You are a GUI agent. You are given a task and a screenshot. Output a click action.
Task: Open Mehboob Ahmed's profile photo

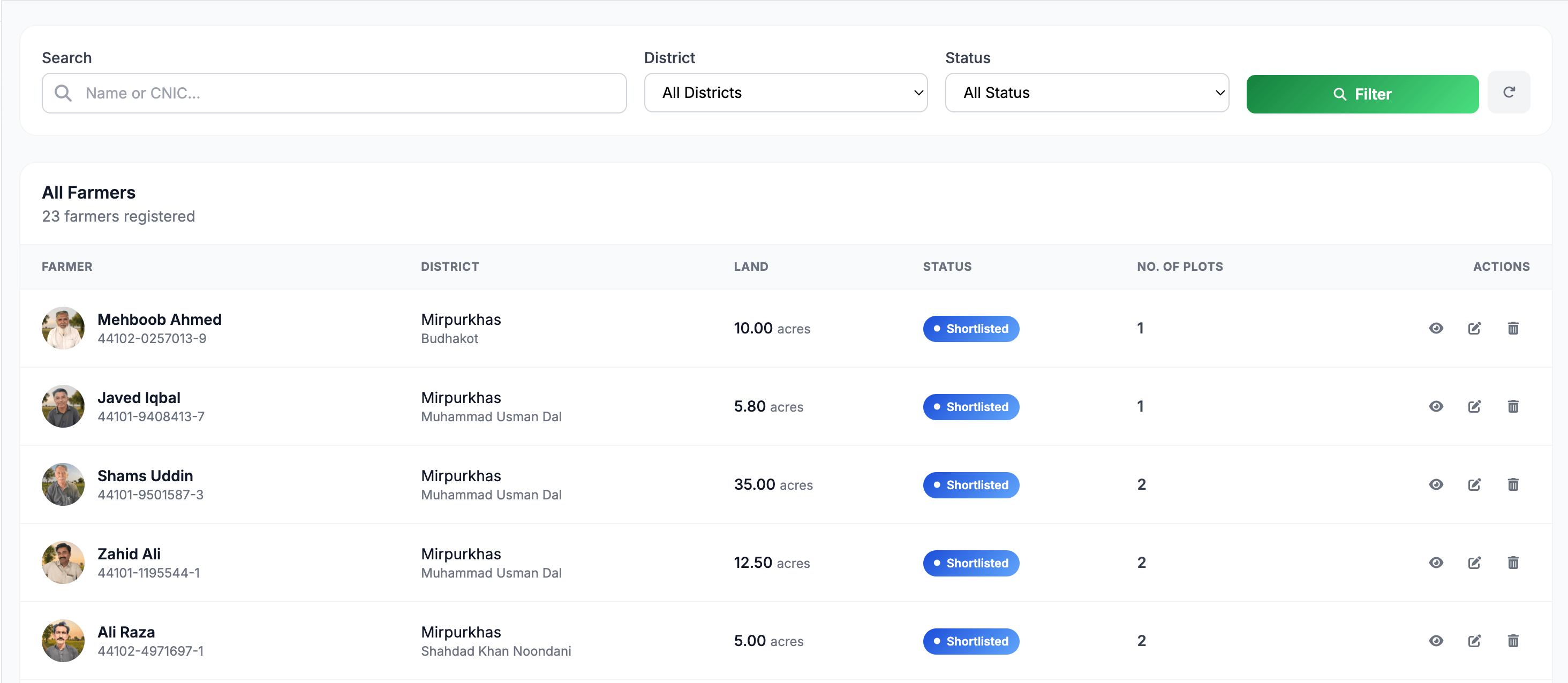click(63, 329)
